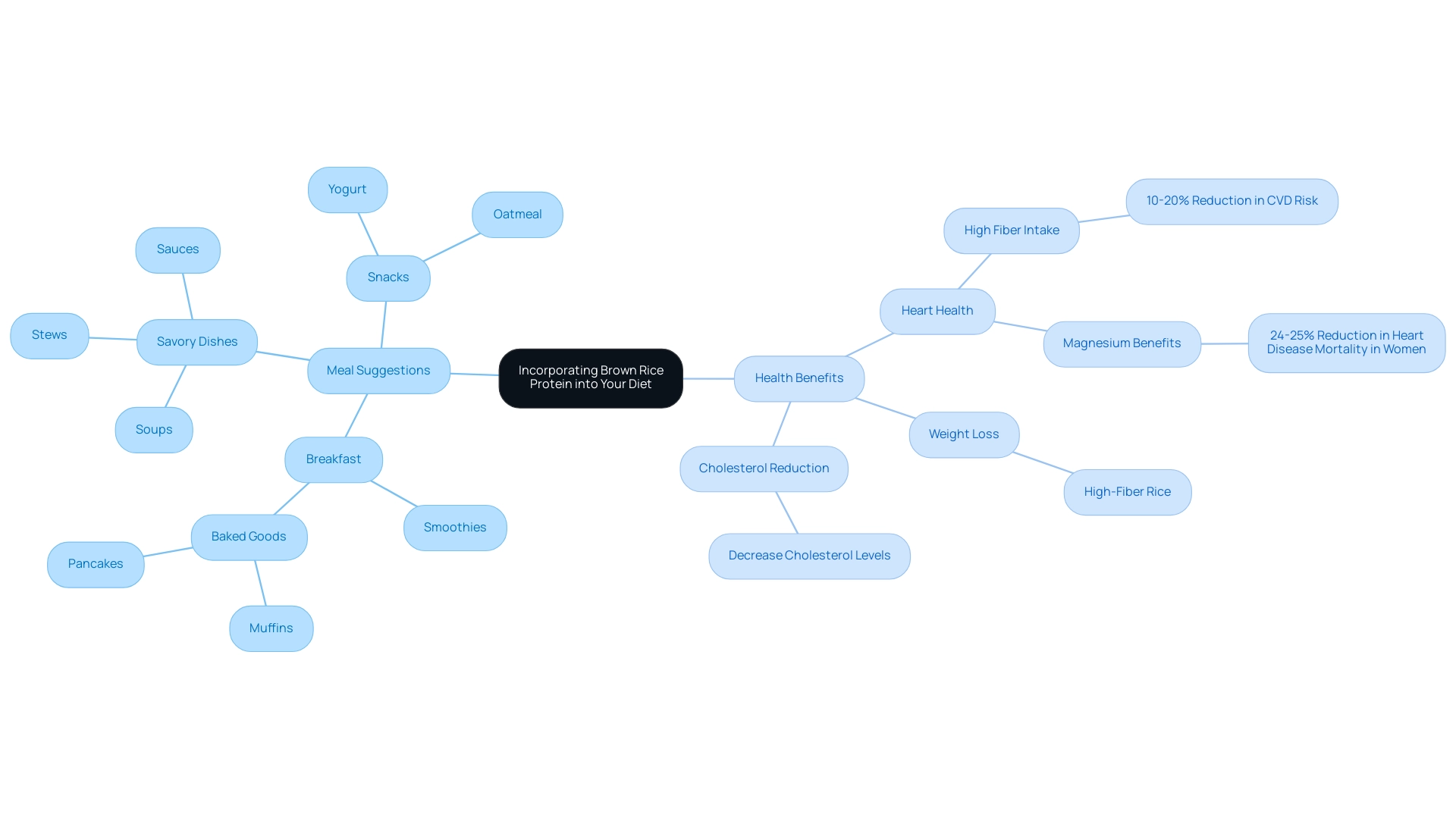Select the Oatmeal menu item
Viewport: 1456px width, 821px height.
[x=517, y=214]
